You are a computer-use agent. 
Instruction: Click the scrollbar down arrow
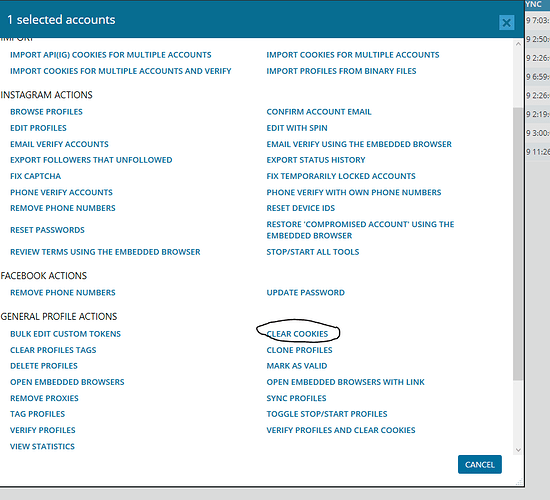(518, 450)
